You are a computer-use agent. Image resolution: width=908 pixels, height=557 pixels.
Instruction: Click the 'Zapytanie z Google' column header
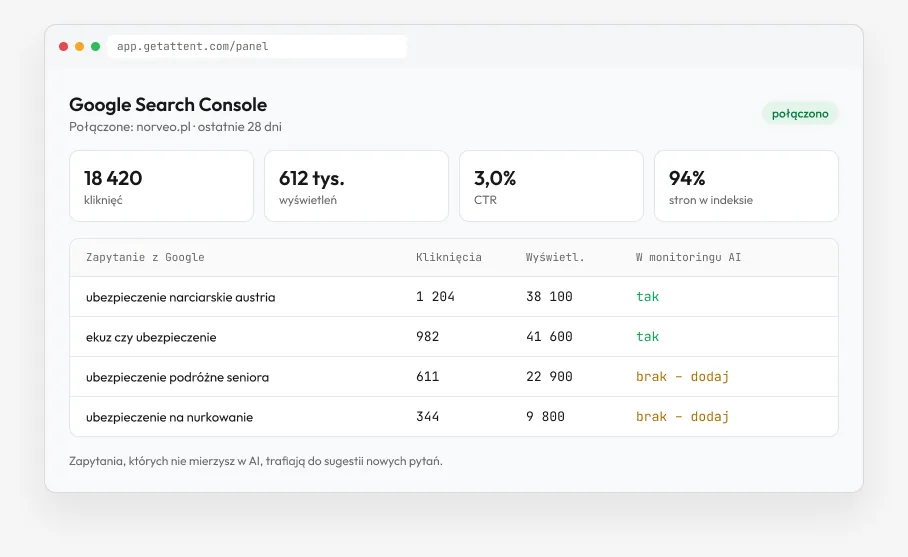point(145,257)
